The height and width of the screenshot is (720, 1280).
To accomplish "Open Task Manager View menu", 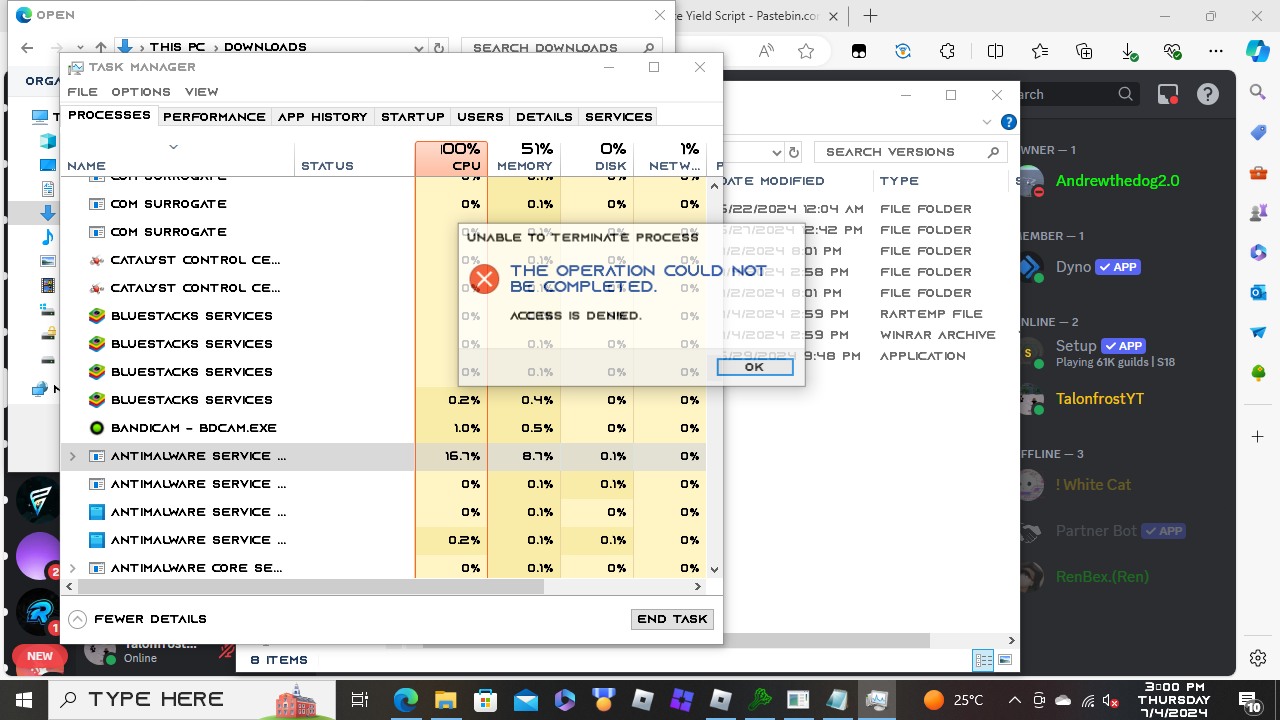I will pos(201,92).
